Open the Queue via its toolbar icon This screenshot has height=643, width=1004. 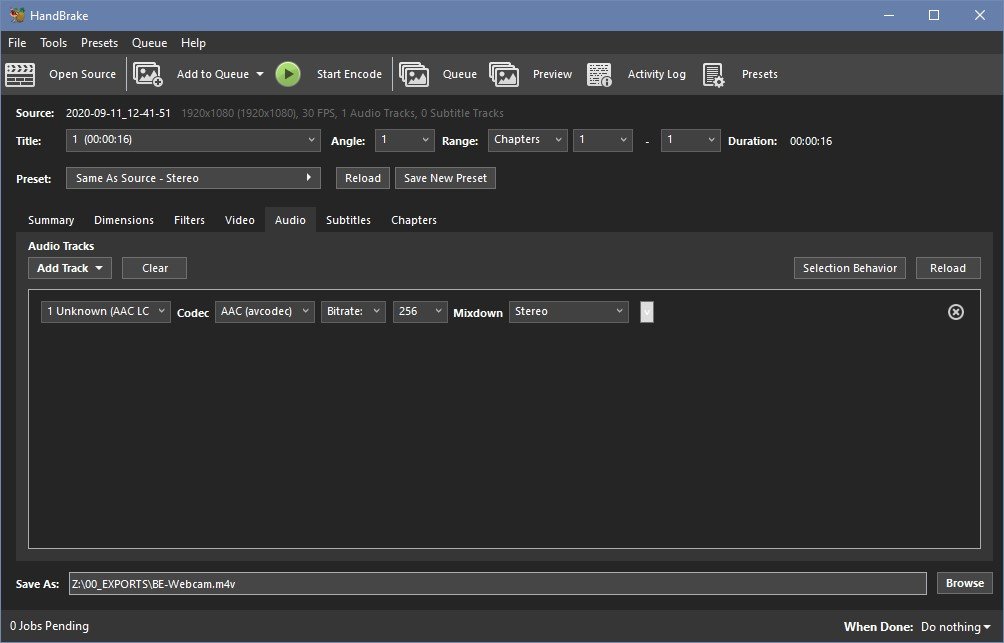click(413, 74)
